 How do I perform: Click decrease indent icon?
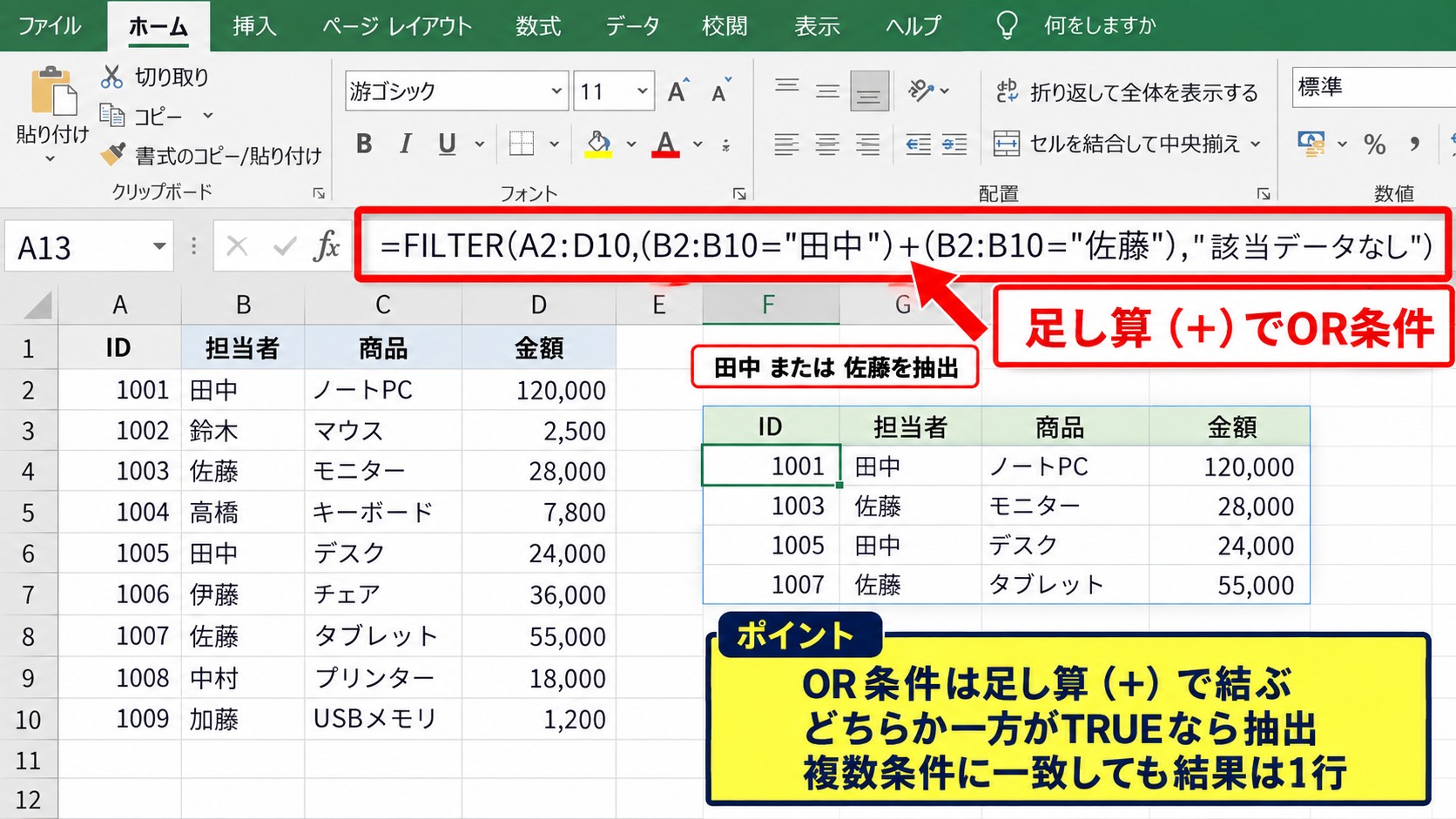pyautogui.click(x=918, y=144)
